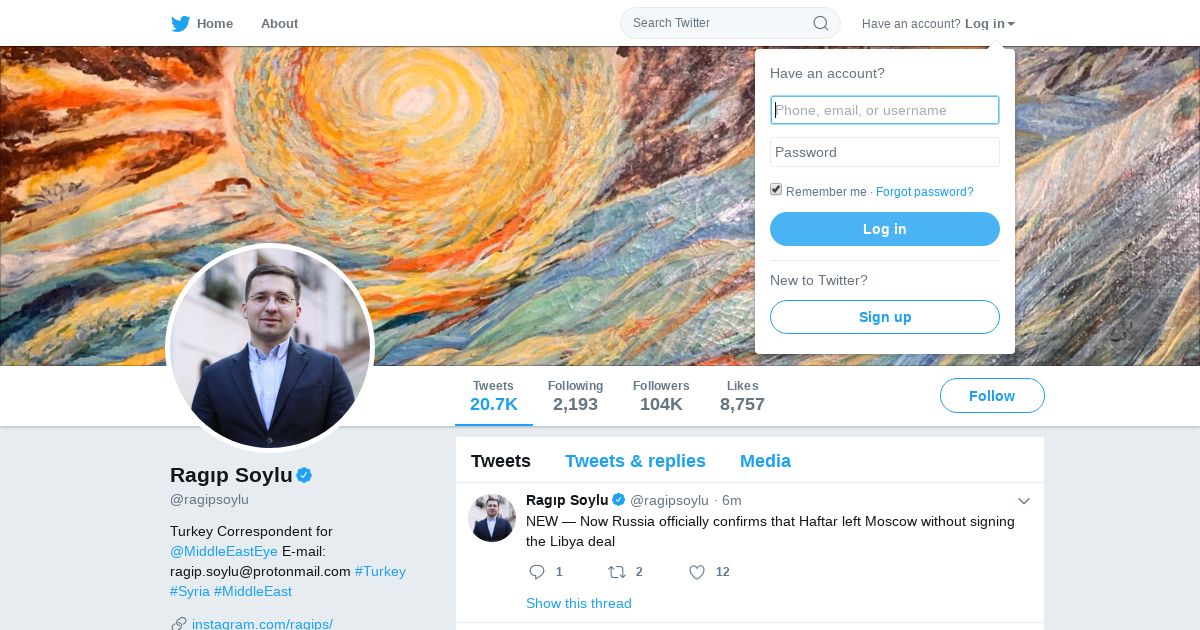The width and height of the screenshot is (1200, 630).
Task: Like the tweet with heart icon
Action: pyautogui.click(x=697, y=572)
